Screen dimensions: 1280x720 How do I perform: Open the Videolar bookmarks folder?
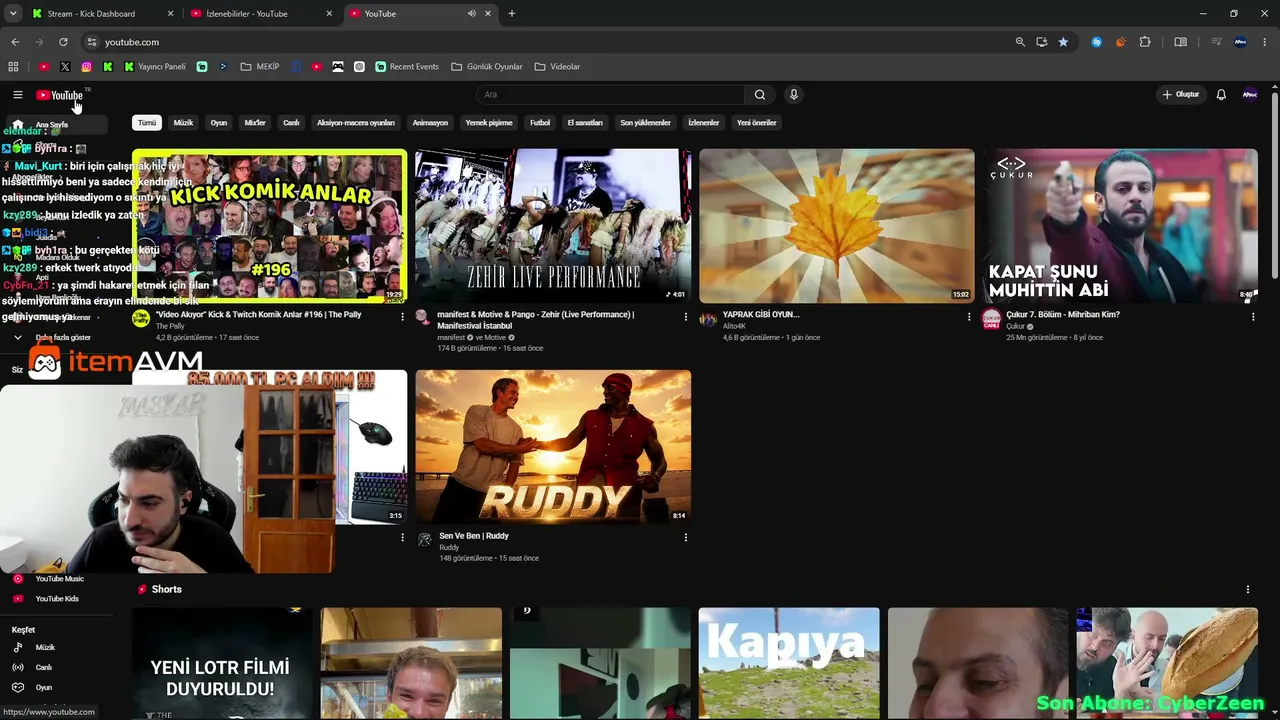(557, 67)
